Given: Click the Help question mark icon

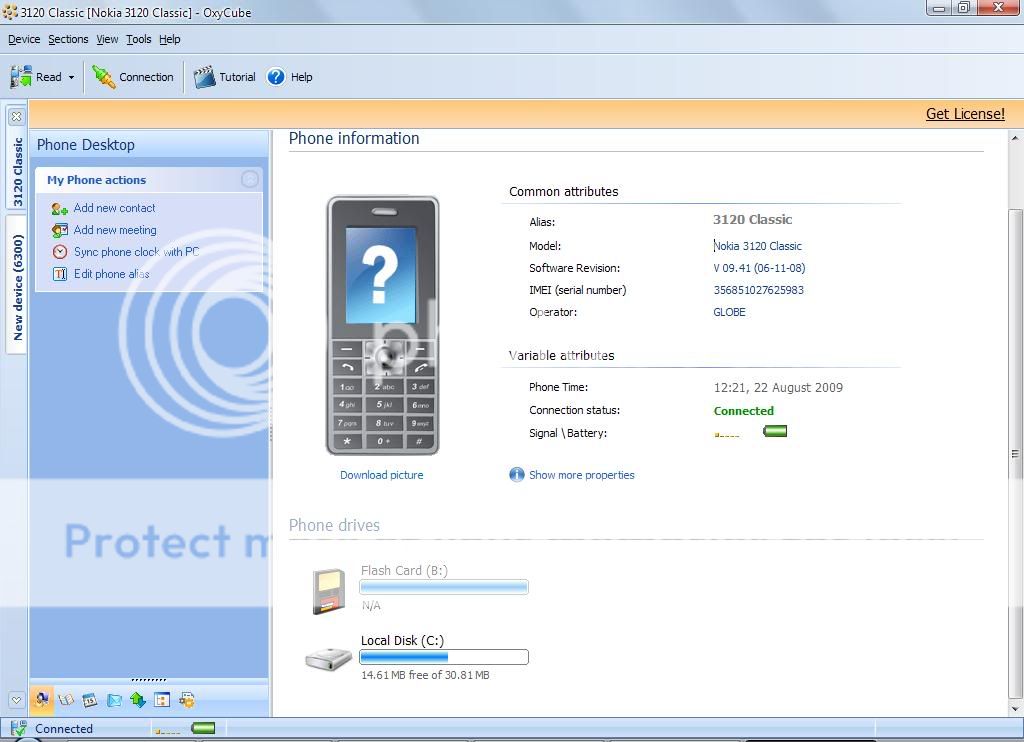Looking at the screenshot, I should (276, 77).
